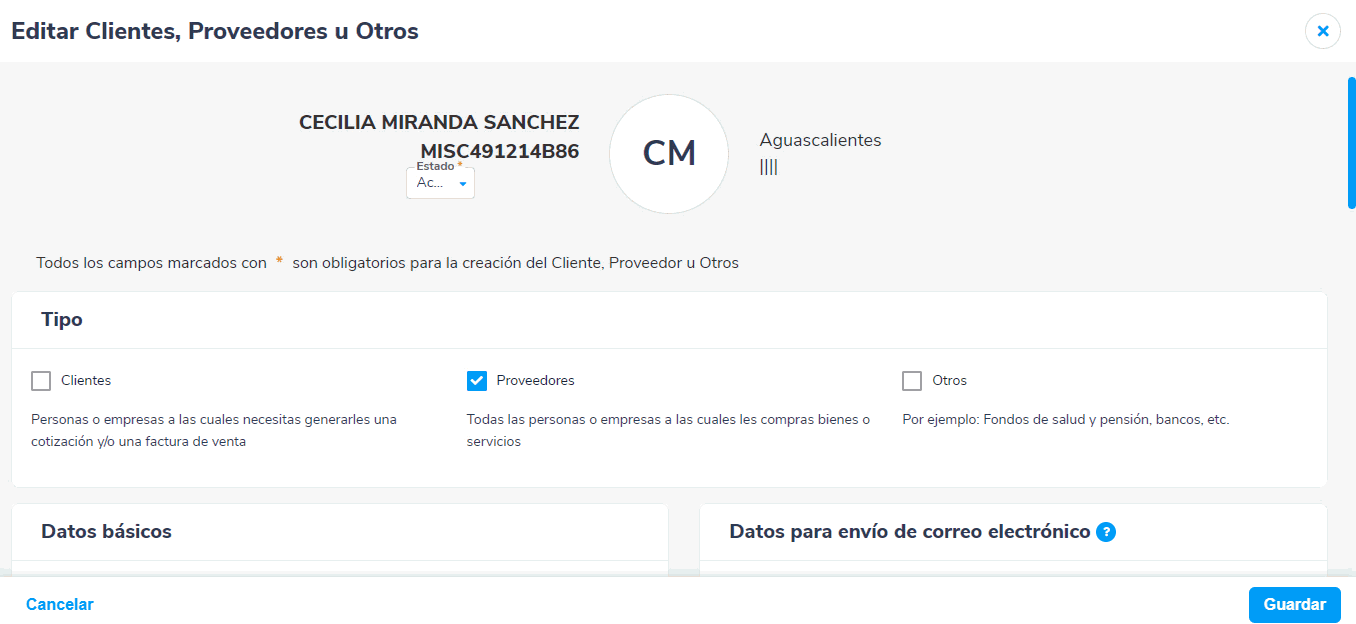Image resolution: width=1356 pixels, height=624 pixels.
Task: Click the Clientes checkbox label text
Action: click(86, 381)
